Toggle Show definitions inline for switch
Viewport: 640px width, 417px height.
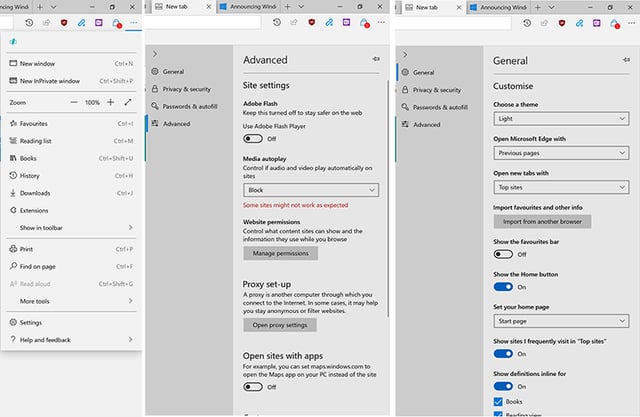point(503,386)
